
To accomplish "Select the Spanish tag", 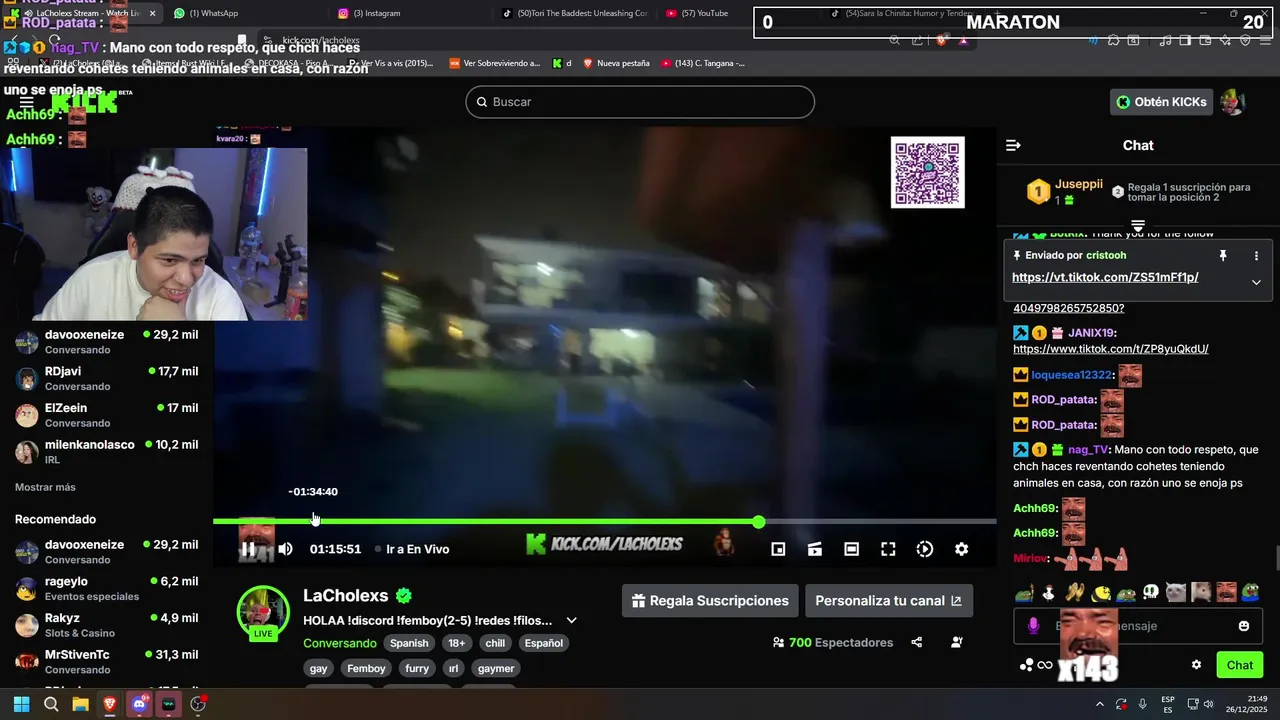I will (x=409, y=643).
